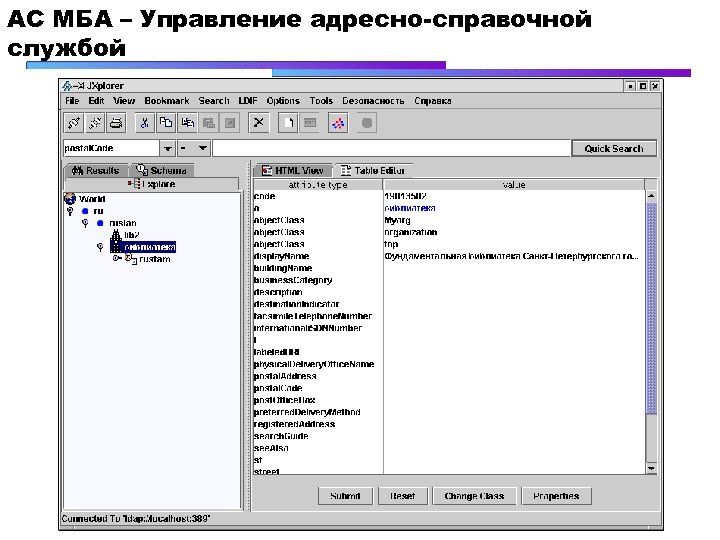
Task: Click the Reset button
Action: point(403,496)
